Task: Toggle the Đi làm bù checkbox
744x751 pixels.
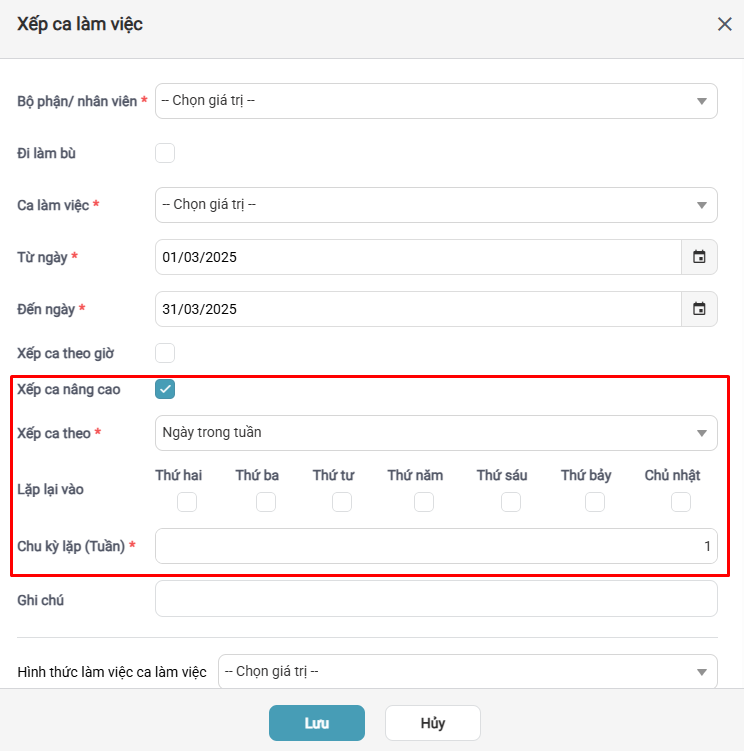Action: pyautogui.click(x=165, y=153)
